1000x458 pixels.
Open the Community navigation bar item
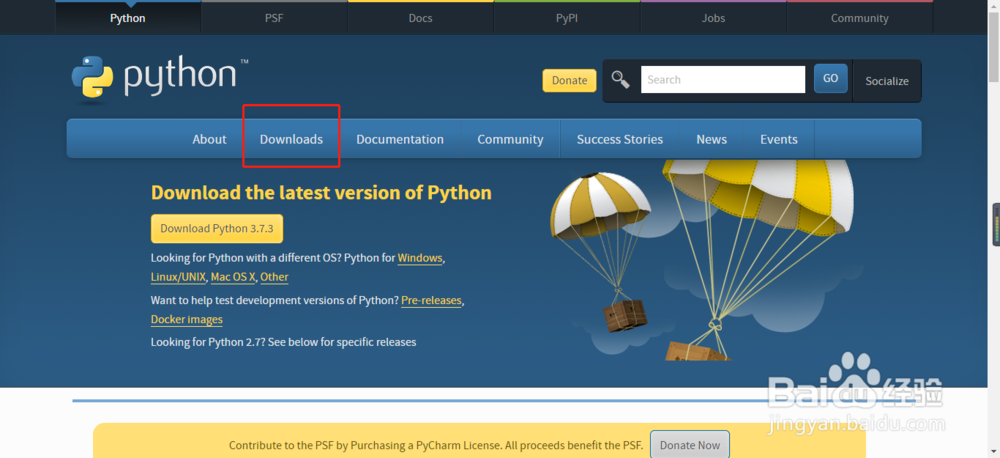(510, 139)
